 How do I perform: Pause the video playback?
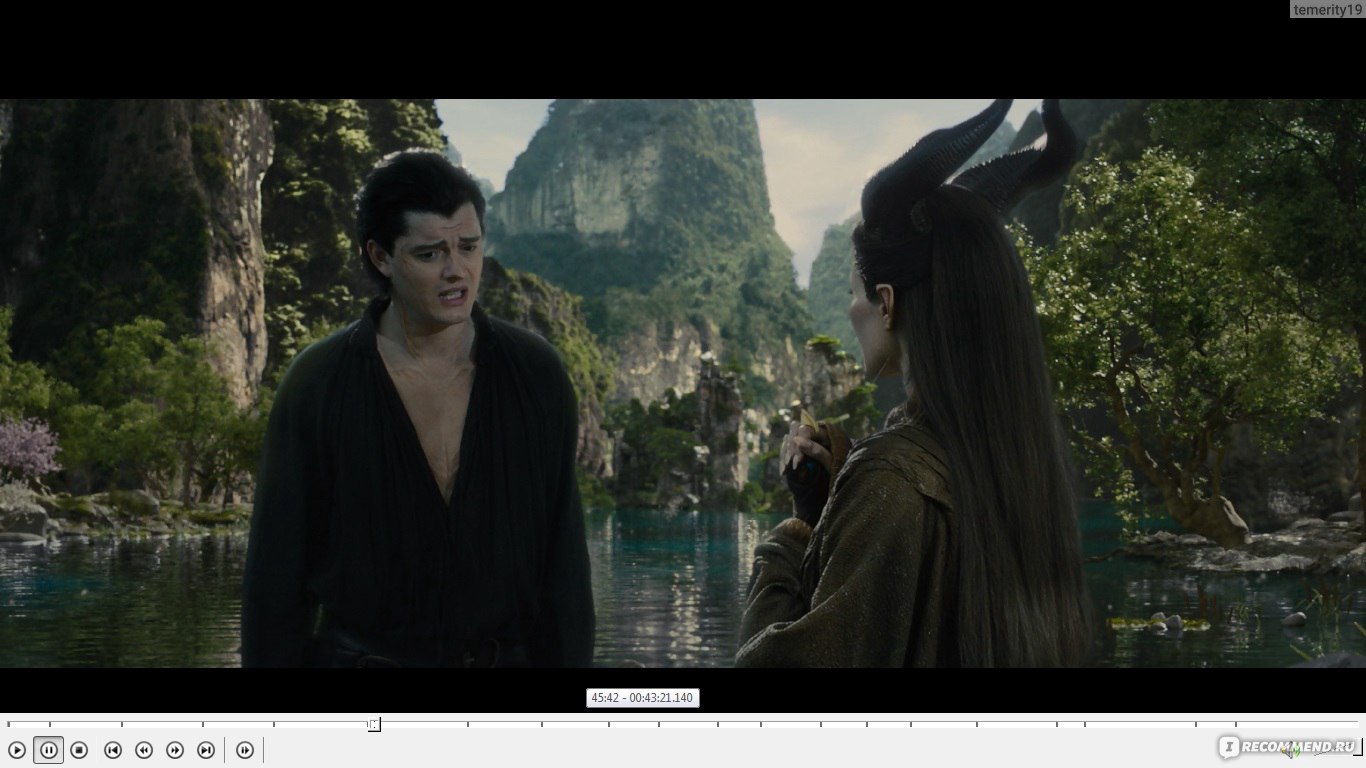[48, 750]
